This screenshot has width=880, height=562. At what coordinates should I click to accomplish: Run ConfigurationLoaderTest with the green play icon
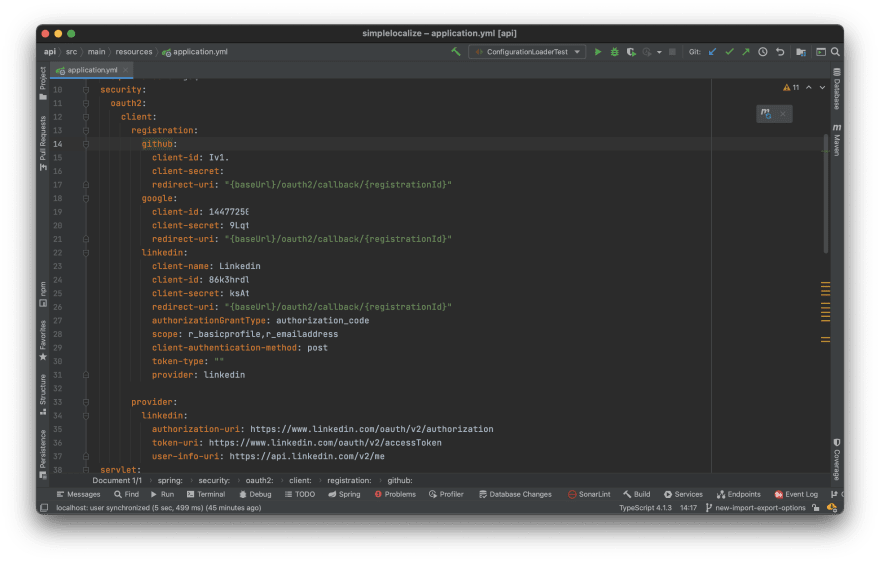pyautogui.click(x=598, y=52)
